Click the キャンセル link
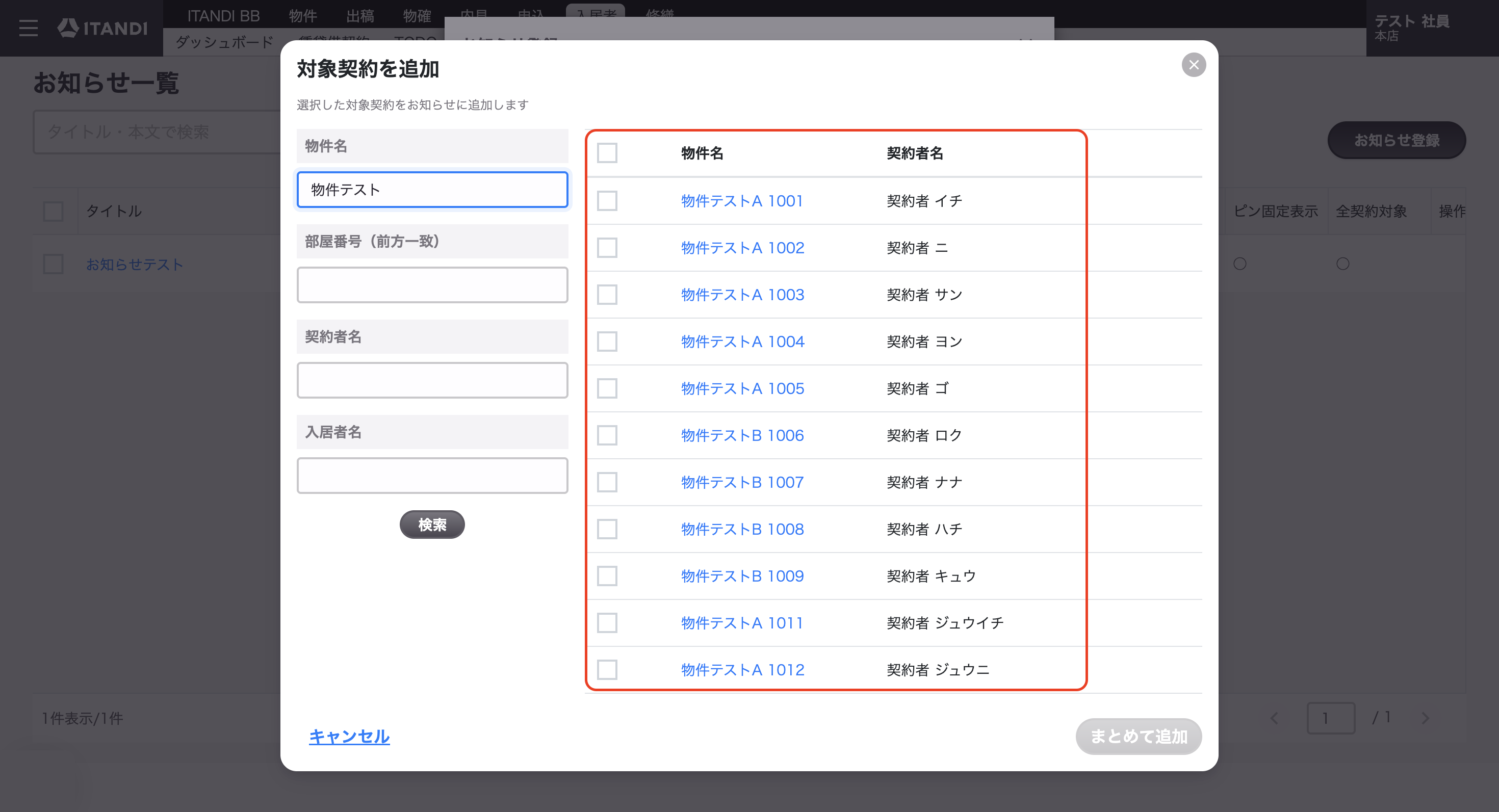Viewport: 1499px width, 812px height. tap(349, 737)
